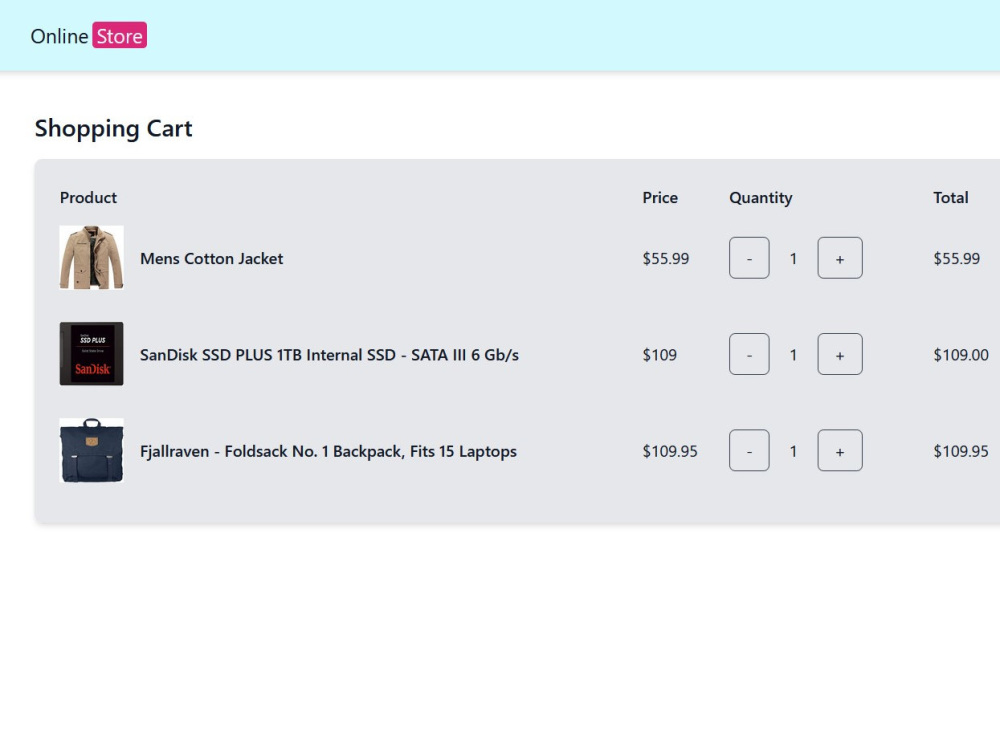
Task: Decrease quantity of SanDisk SSD PLUS
Action: tap(749, 354)
